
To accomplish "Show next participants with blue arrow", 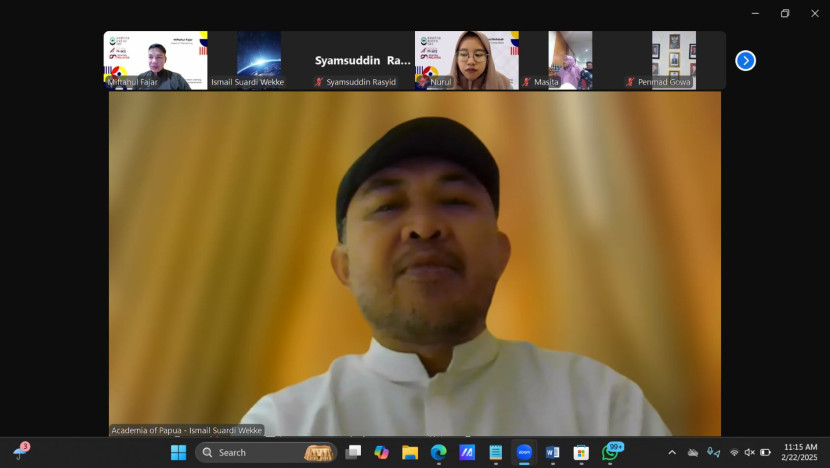I will (745, 60).
